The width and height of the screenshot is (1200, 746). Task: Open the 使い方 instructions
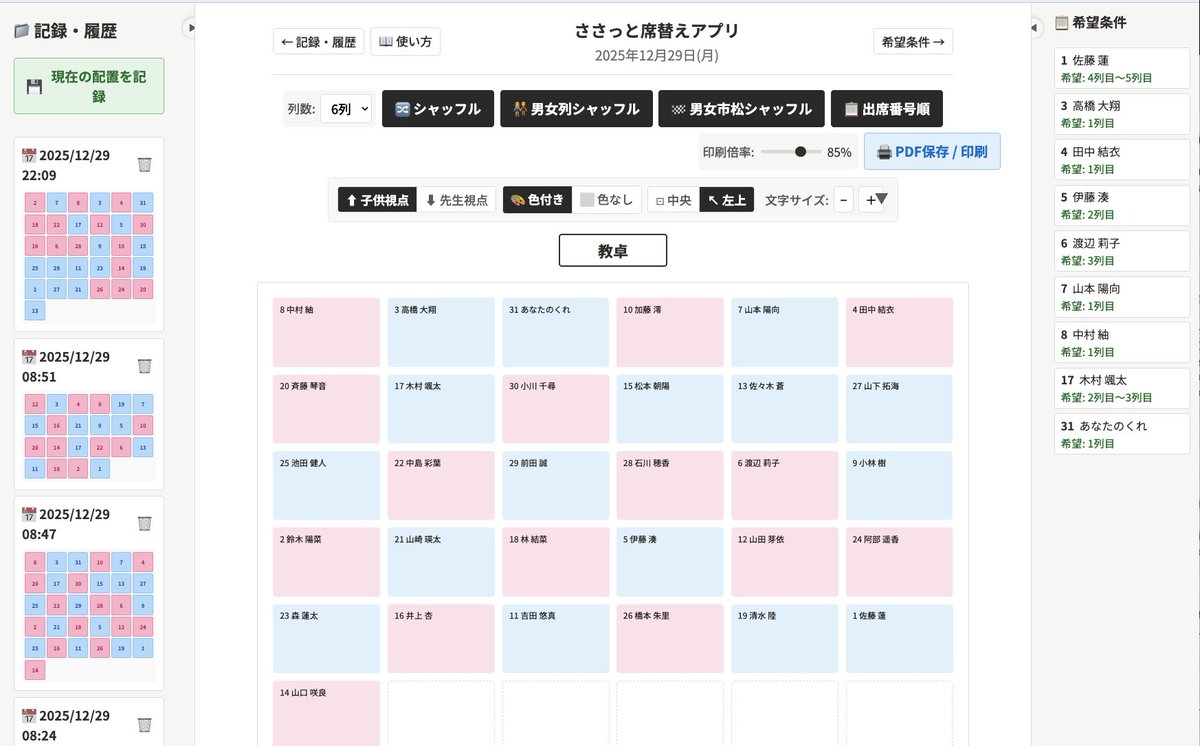point(405,42)
